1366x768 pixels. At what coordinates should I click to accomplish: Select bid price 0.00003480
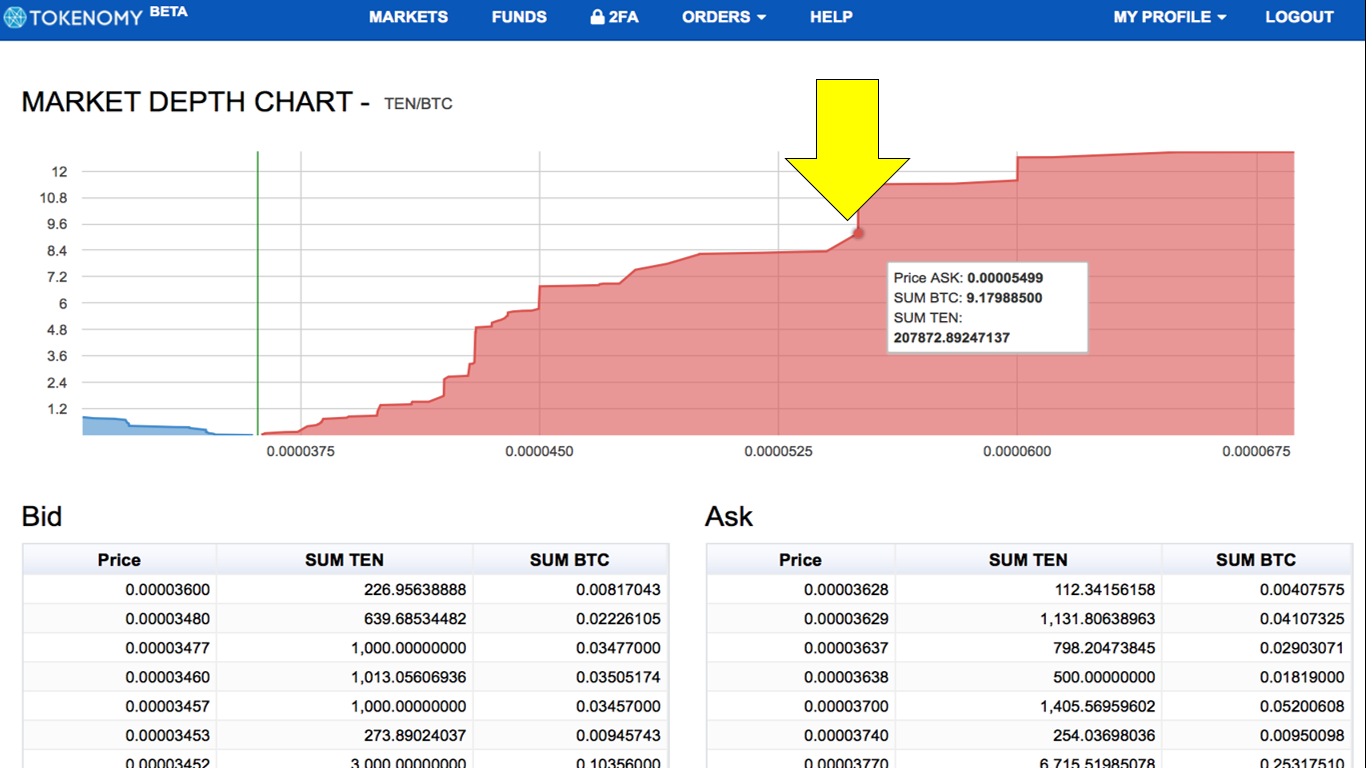click(168, 619)
